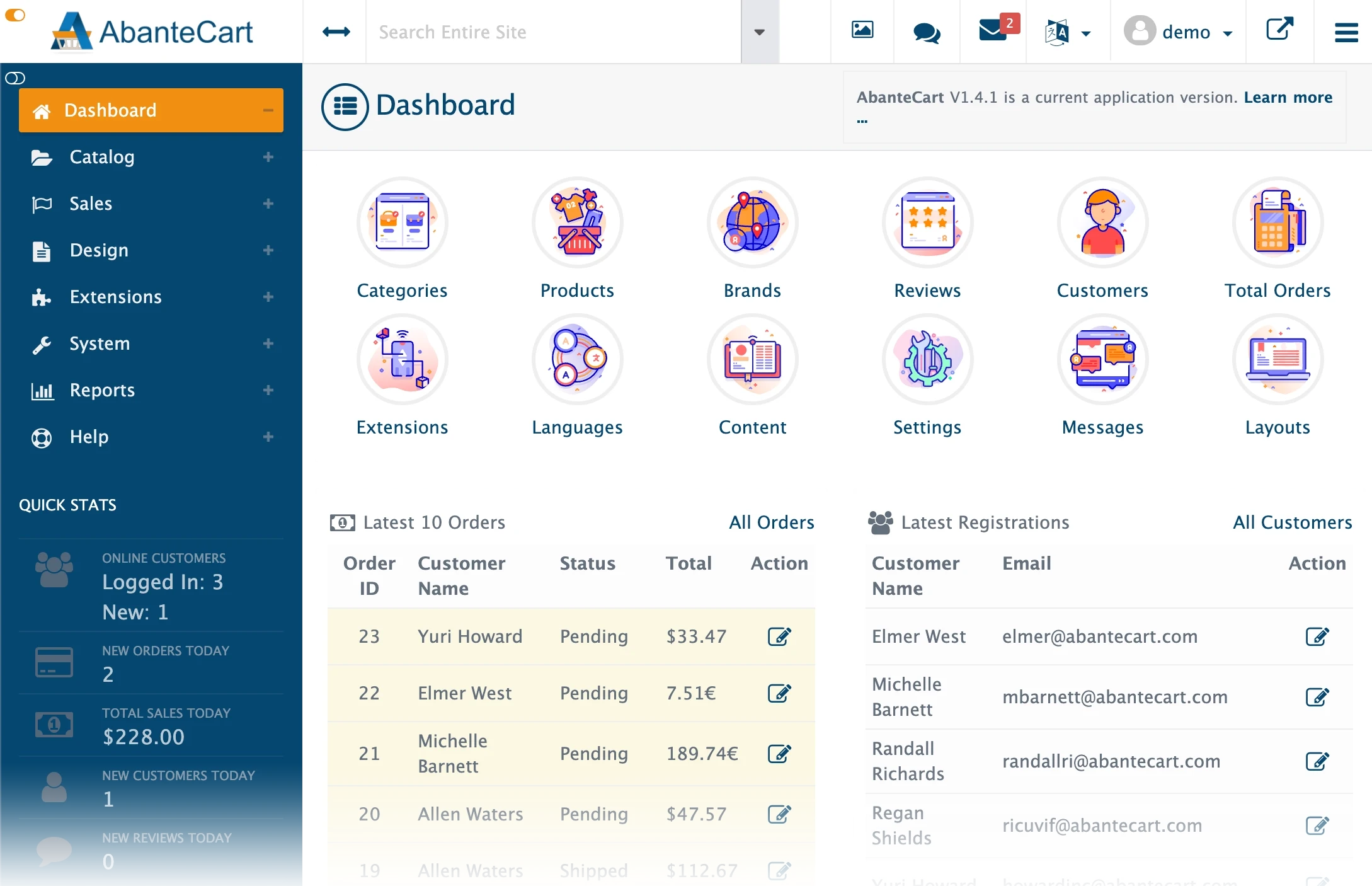Click the Total Sales Today $228.00 stat

[151, 725]
